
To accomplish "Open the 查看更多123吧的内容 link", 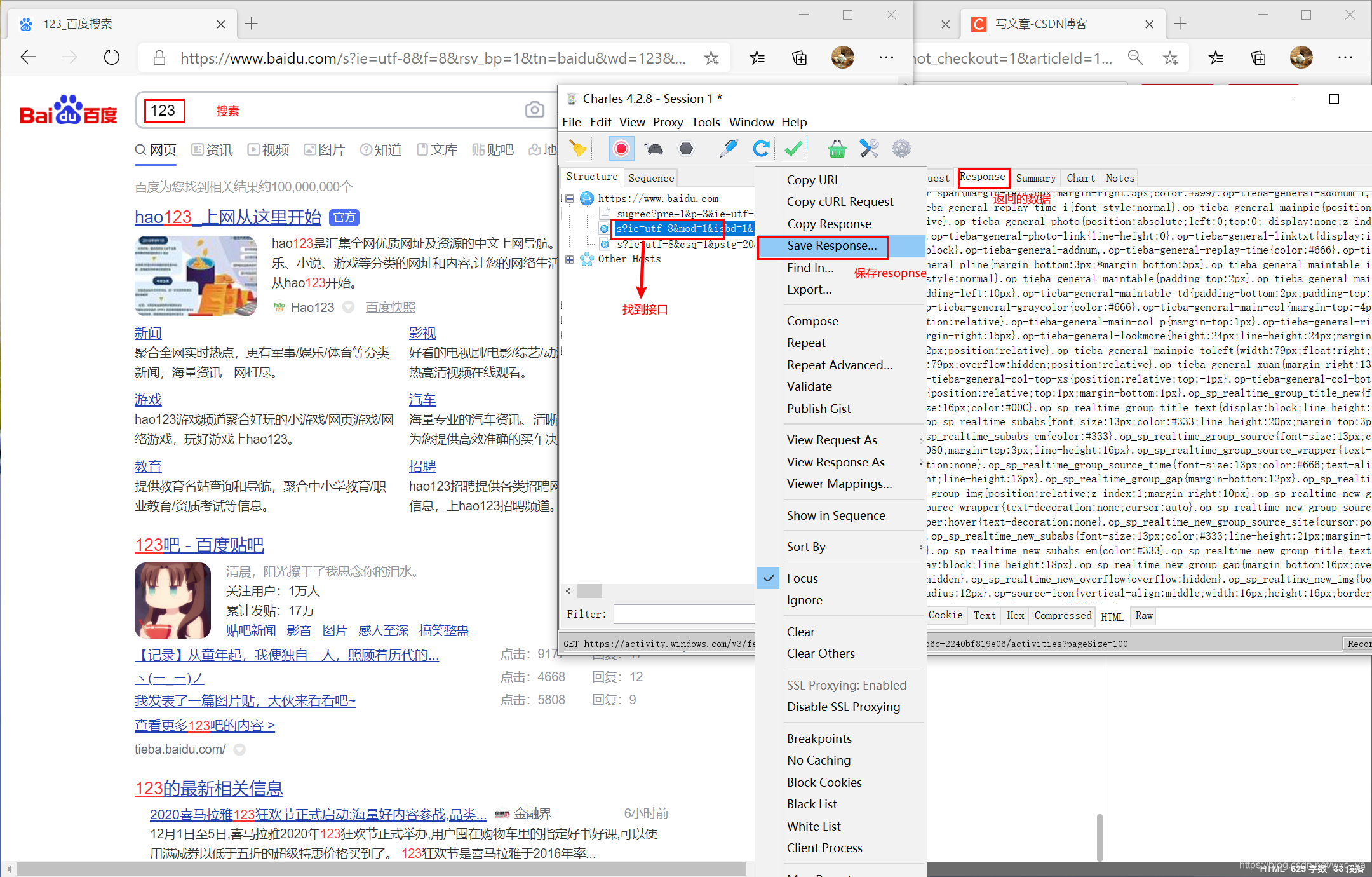I will pyautogui.click(x=205, y=726).
